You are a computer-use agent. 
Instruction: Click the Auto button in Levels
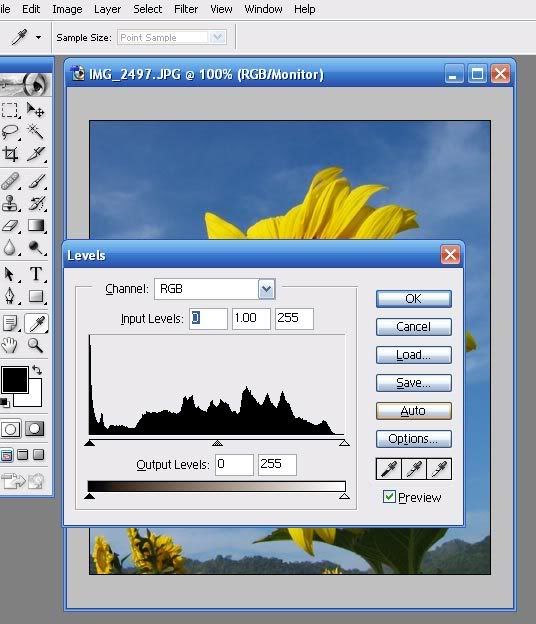tap(413, 411)
